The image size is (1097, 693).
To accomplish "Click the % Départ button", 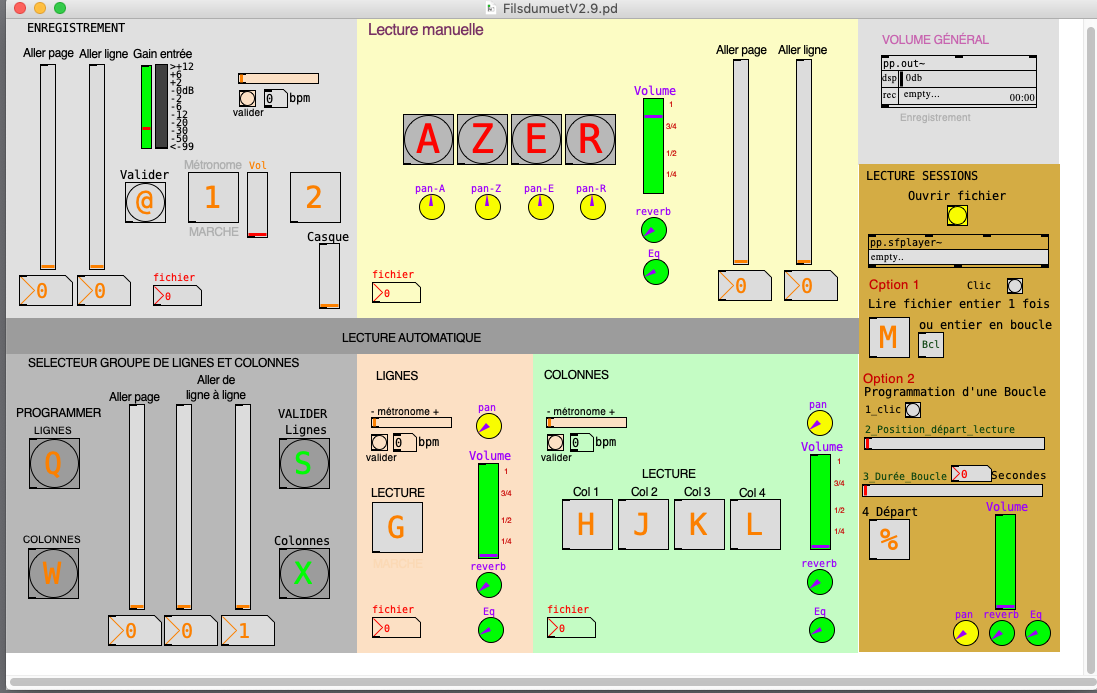I will point(888,540).
